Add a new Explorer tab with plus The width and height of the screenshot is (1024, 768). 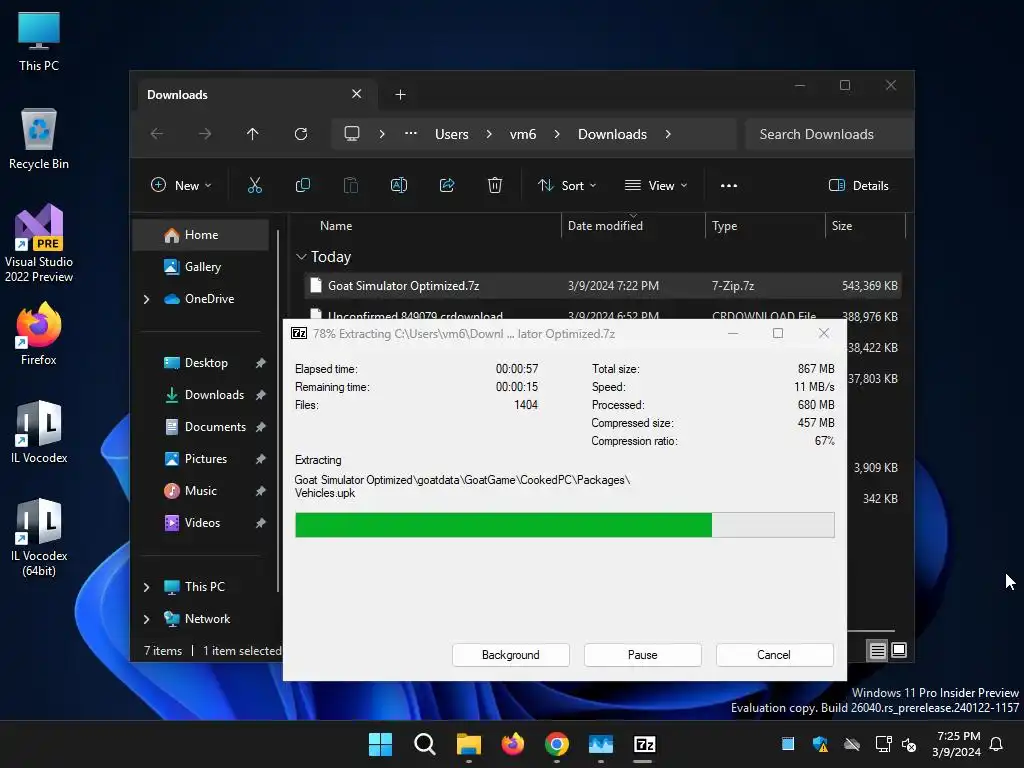(x=400, y=95)
